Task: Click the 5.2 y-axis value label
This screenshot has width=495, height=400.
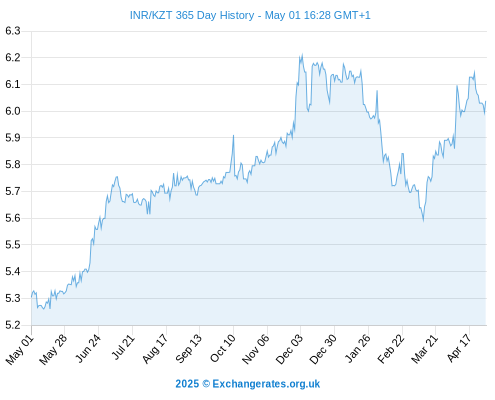Action: (x=13, y=325)
